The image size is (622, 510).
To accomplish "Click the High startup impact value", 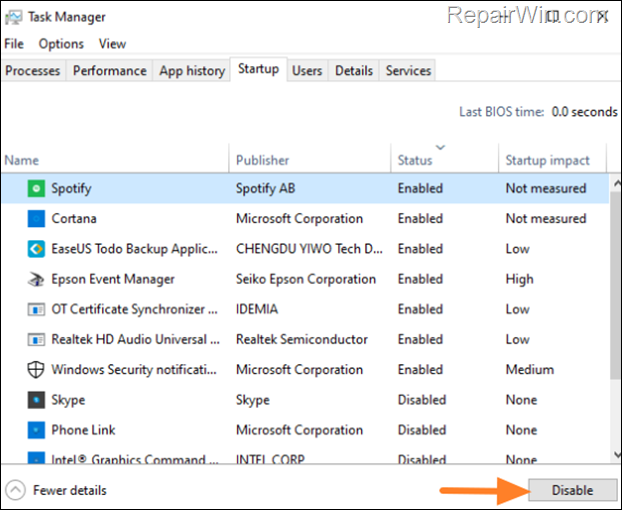I will pyautogui.click(x=519, y=280).
